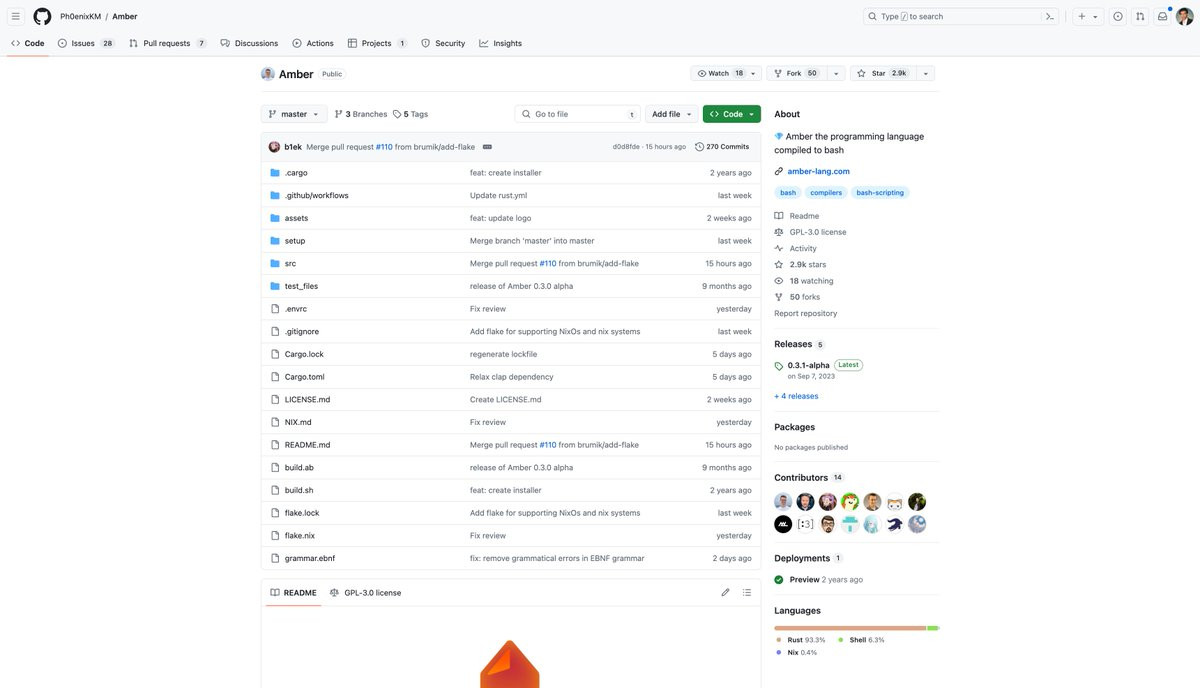Open the grammar.ebnf file
The image size is (1200, 688).
pyautogui.click(x=309, y=558)
